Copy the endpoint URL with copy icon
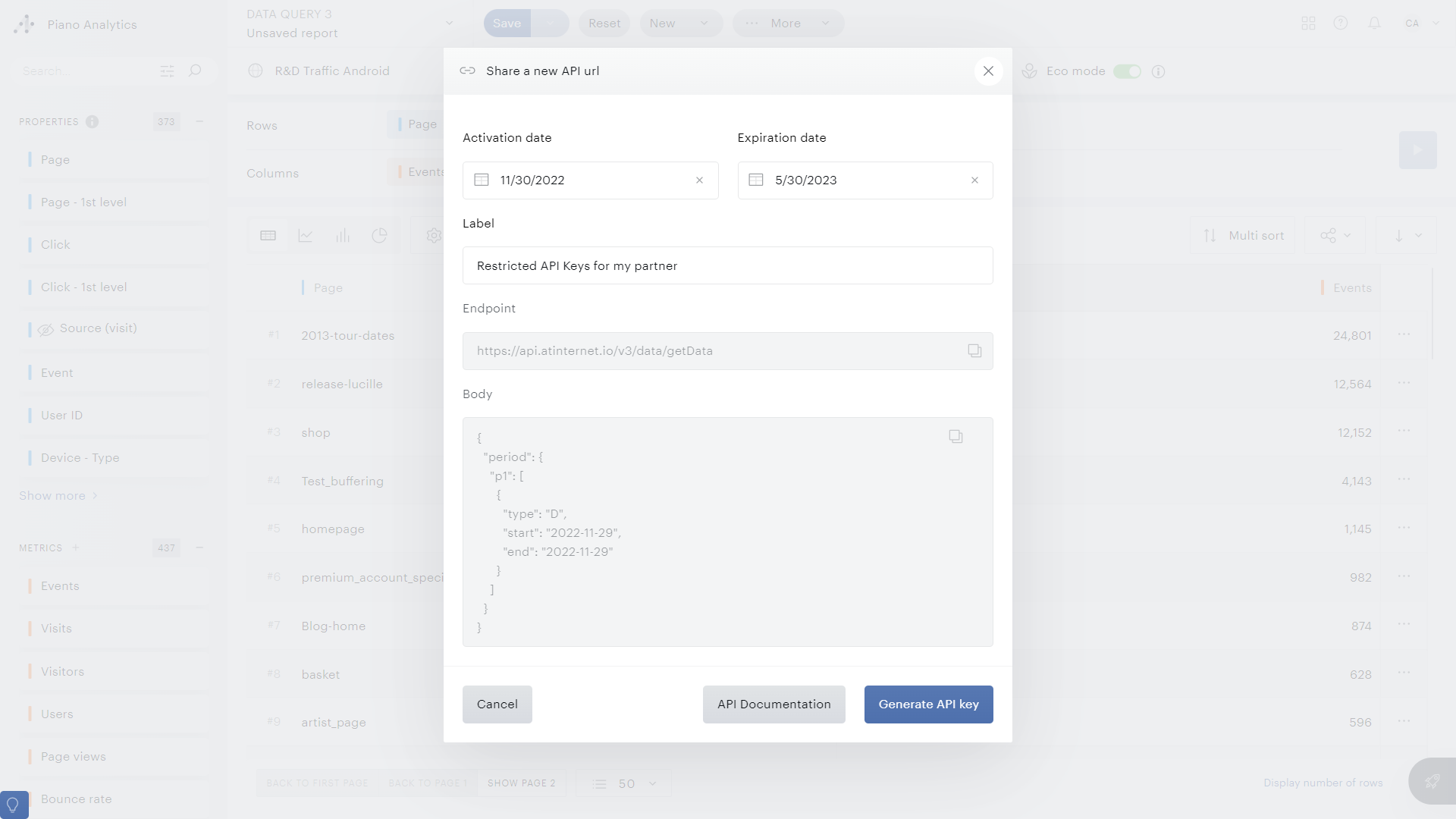This screenshot has height=819, width=1456. (974, 350)
